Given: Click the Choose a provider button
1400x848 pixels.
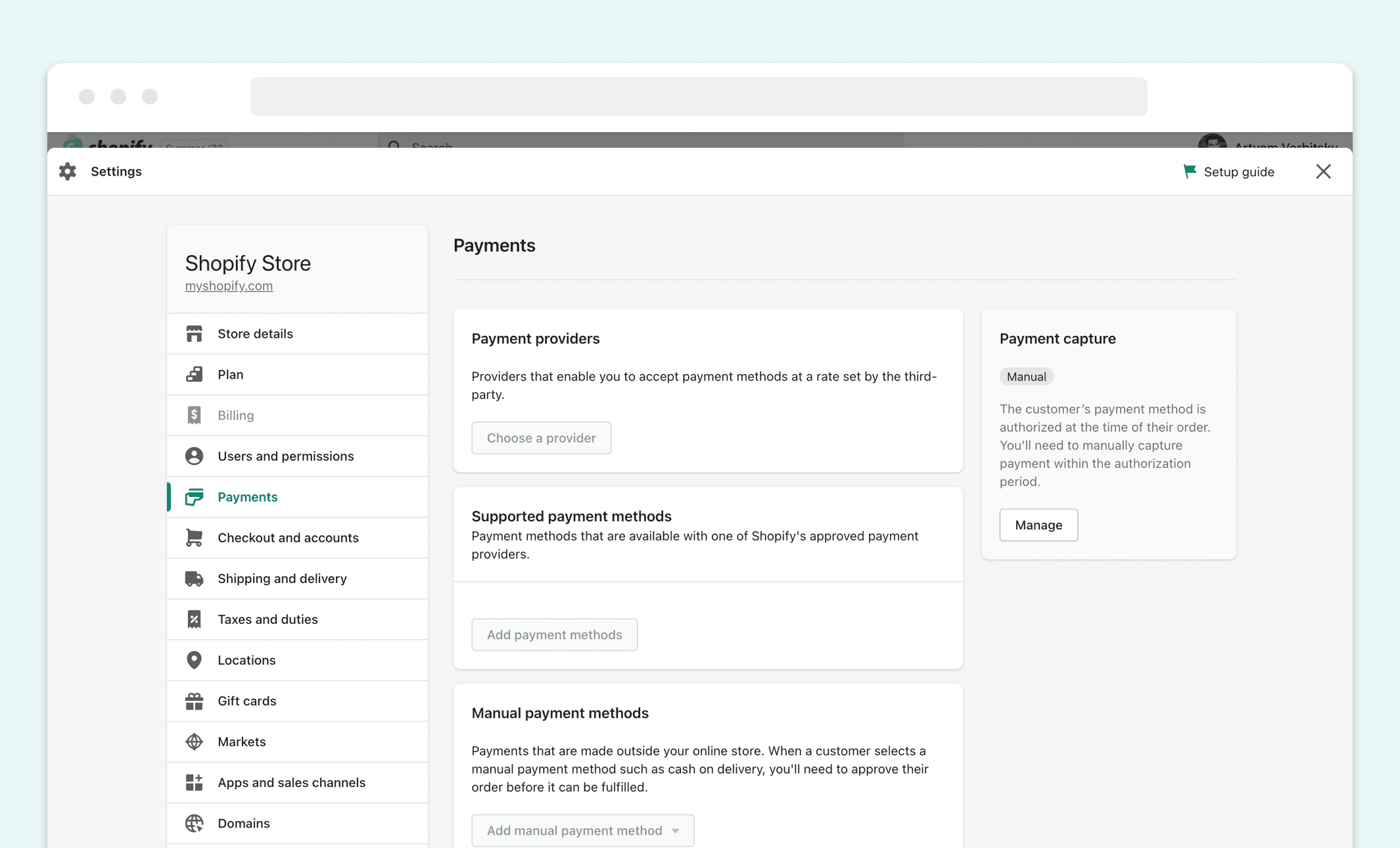Looking at the screenshot, I should point(541,438).
